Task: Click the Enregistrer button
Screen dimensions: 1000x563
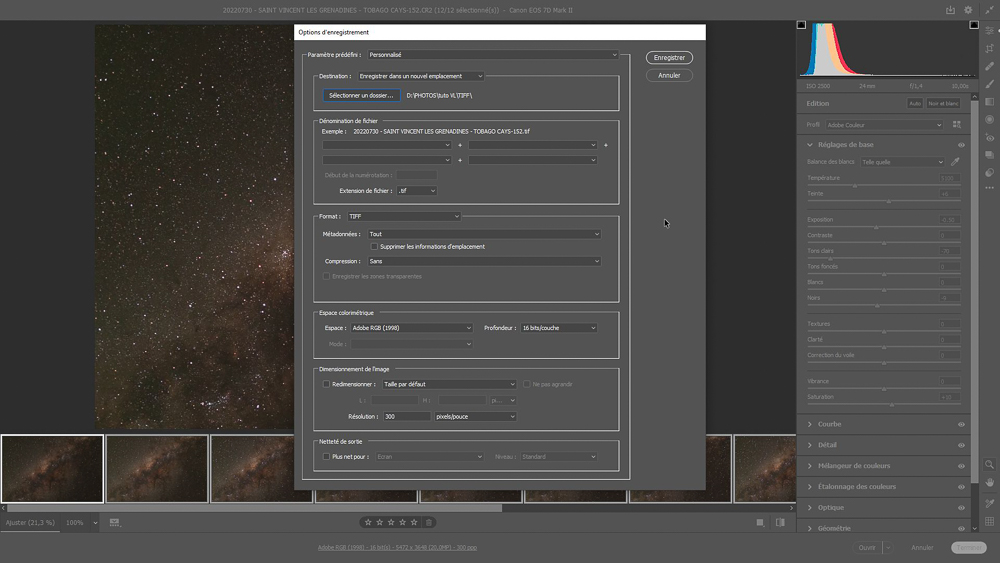Action: (x=669, y=57)
